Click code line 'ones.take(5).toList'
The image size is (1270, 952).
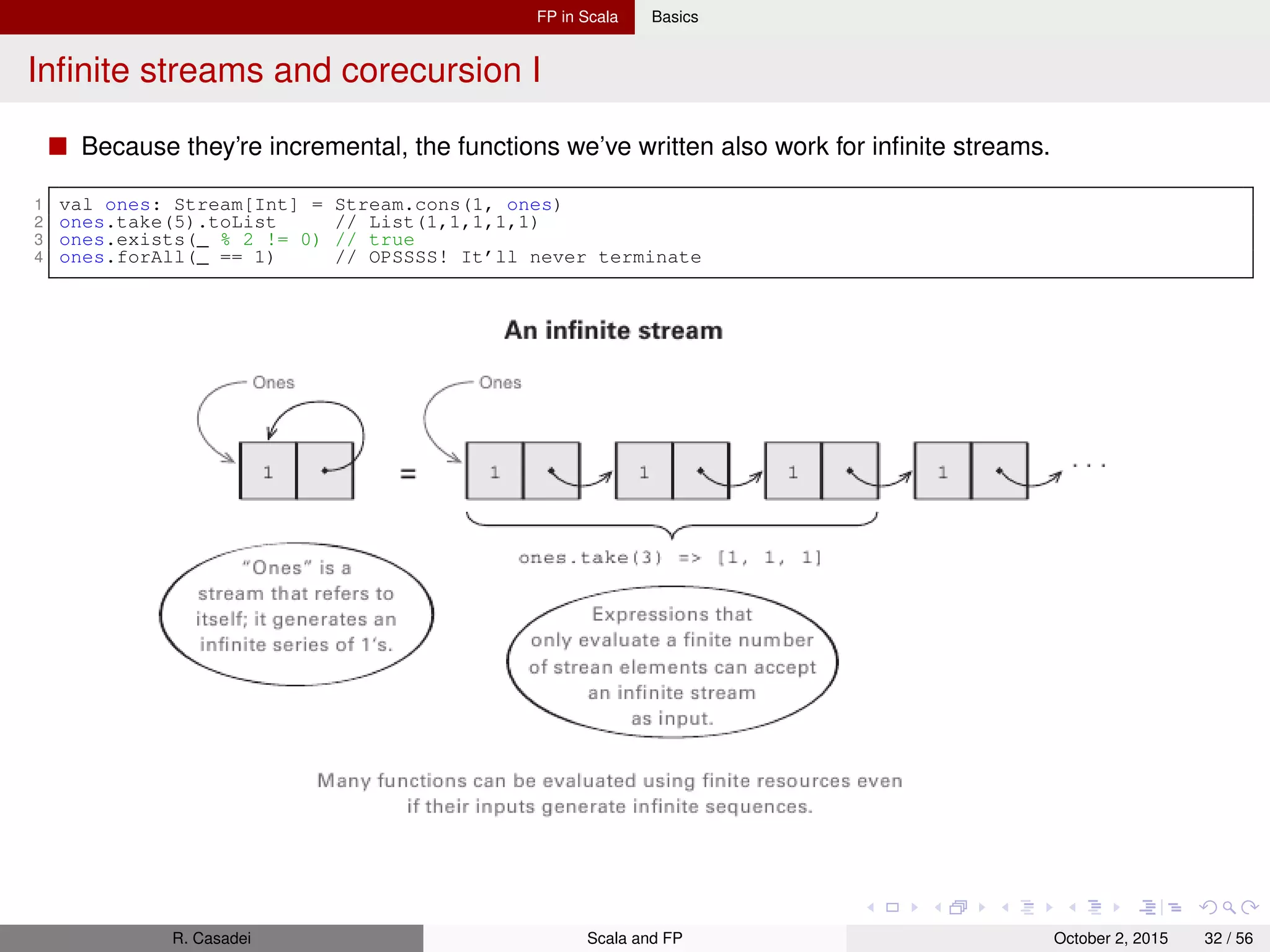click(167, 222)
